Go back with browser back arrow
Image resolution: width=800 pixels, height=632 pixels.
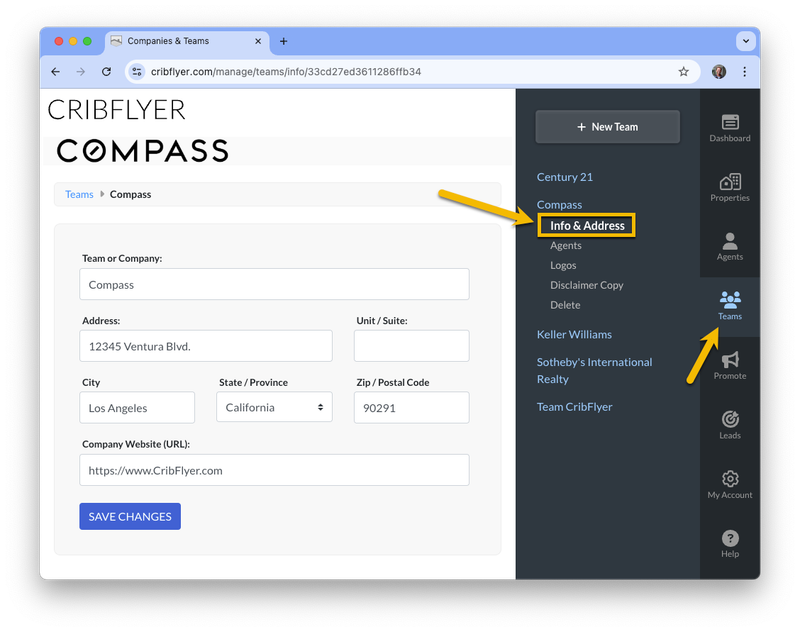(56, 72)
